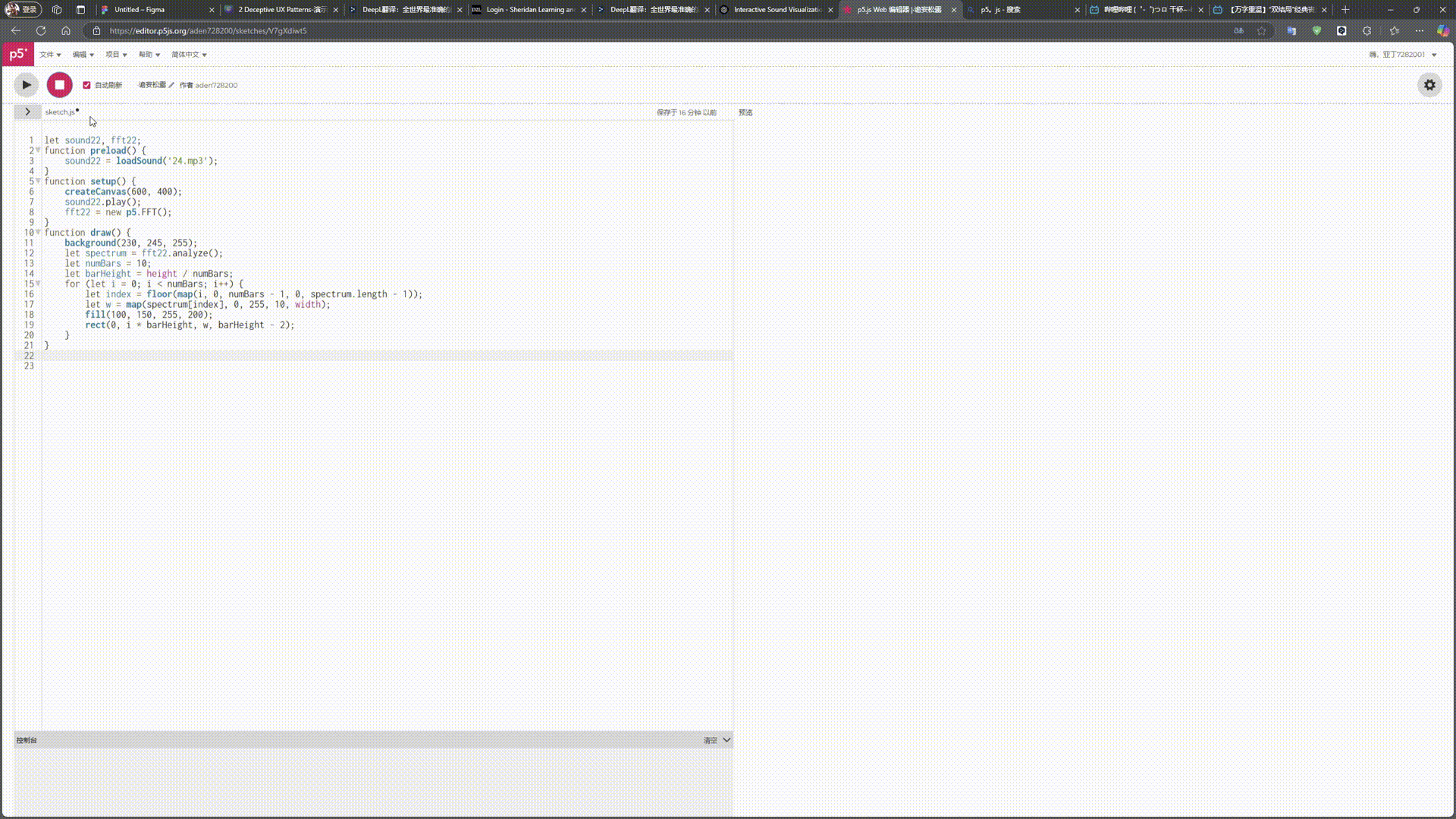
Task: Click the p5 logo icon
Action: [x=17, y=54]
